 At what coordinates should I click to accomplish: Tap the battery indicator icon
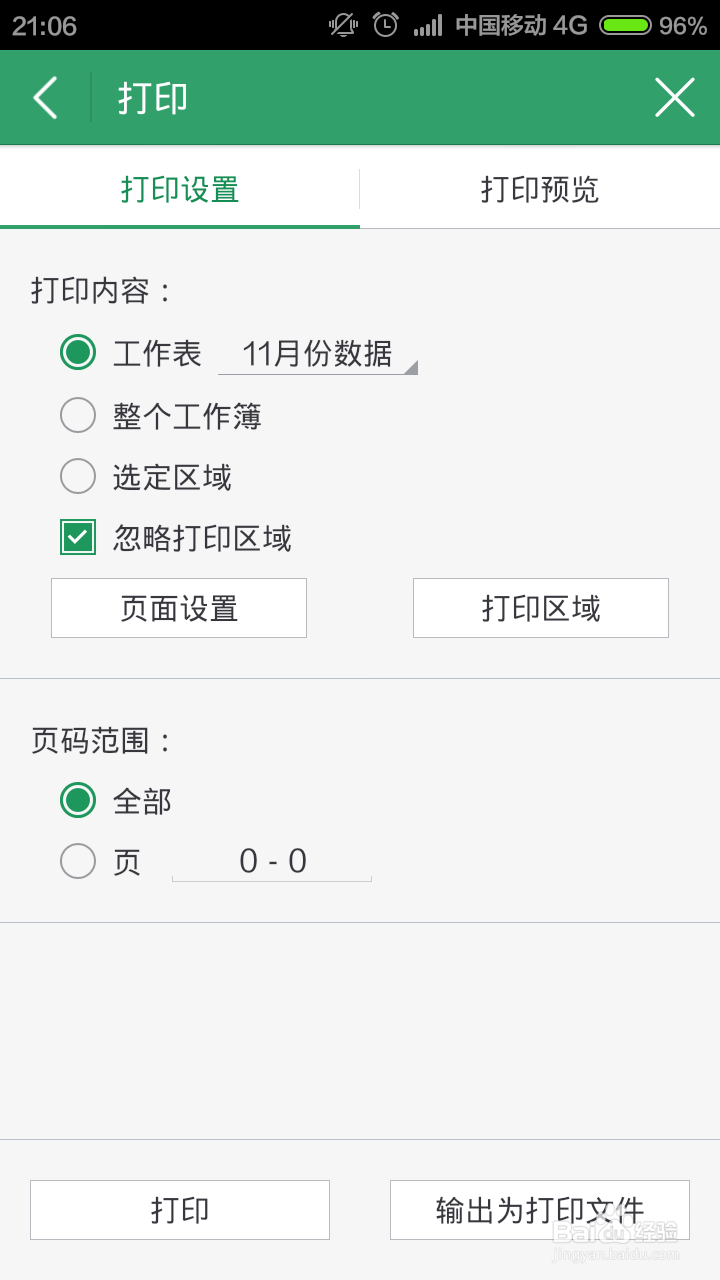click(626, 25)
